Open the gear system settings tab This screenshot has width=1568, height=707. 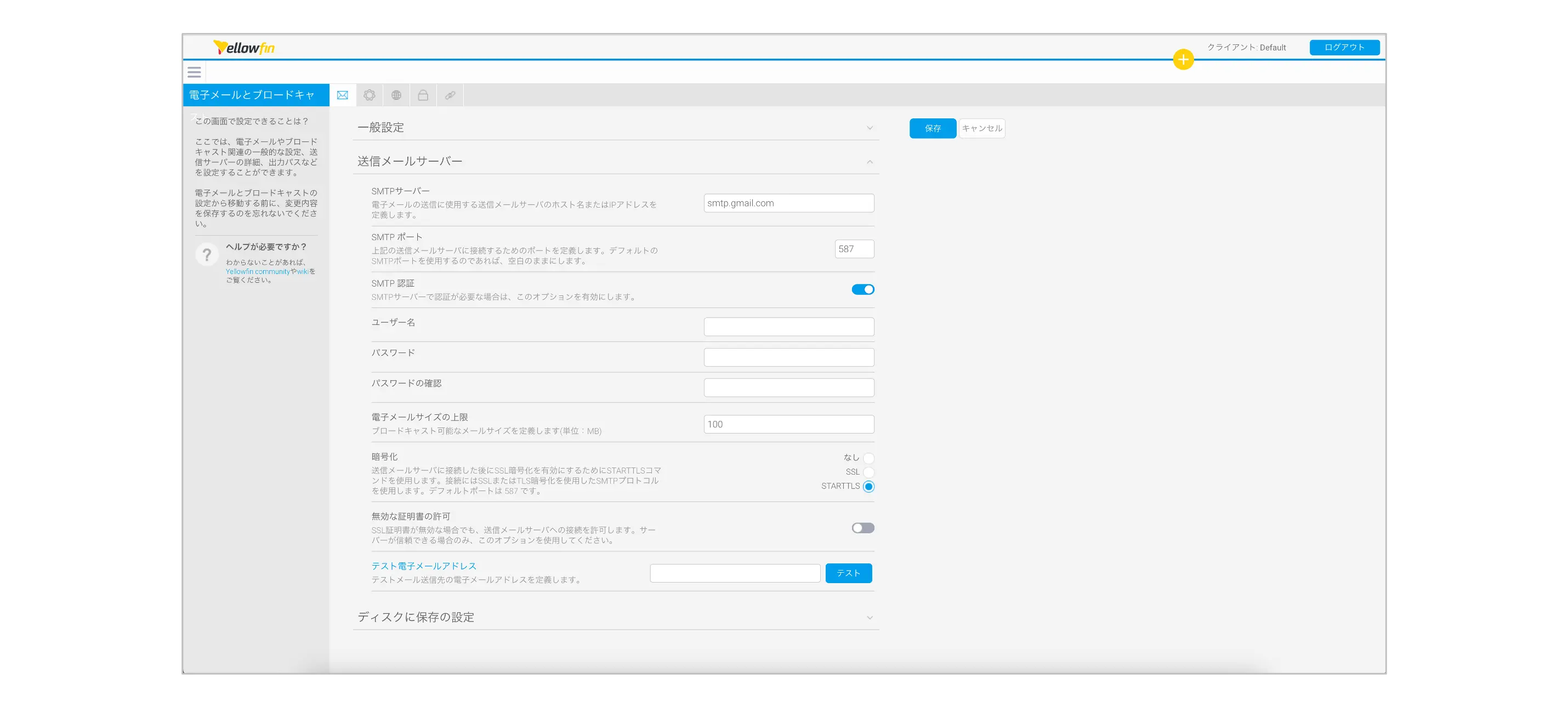click(370, 95)
